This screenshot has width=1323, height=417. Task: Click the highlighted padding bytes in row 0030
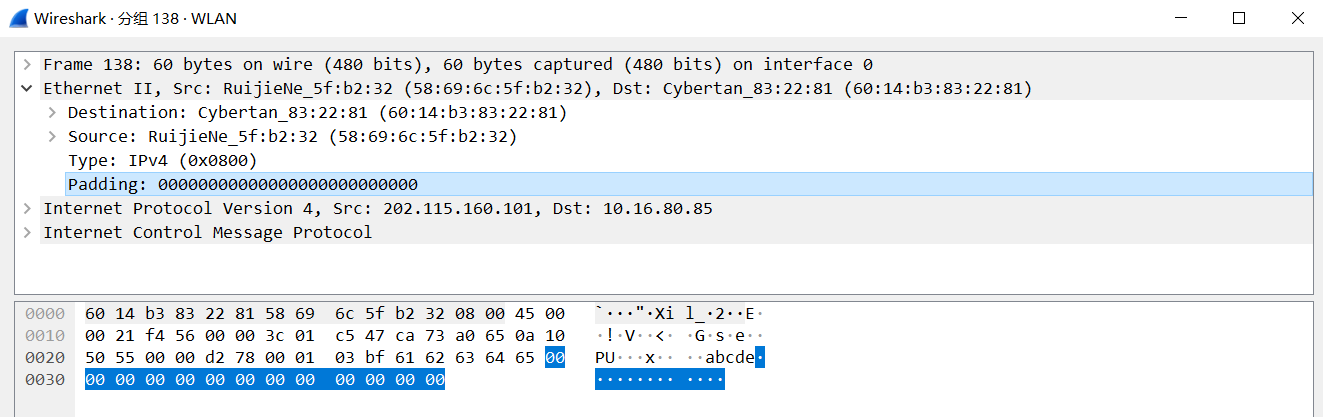click(264, 380)
